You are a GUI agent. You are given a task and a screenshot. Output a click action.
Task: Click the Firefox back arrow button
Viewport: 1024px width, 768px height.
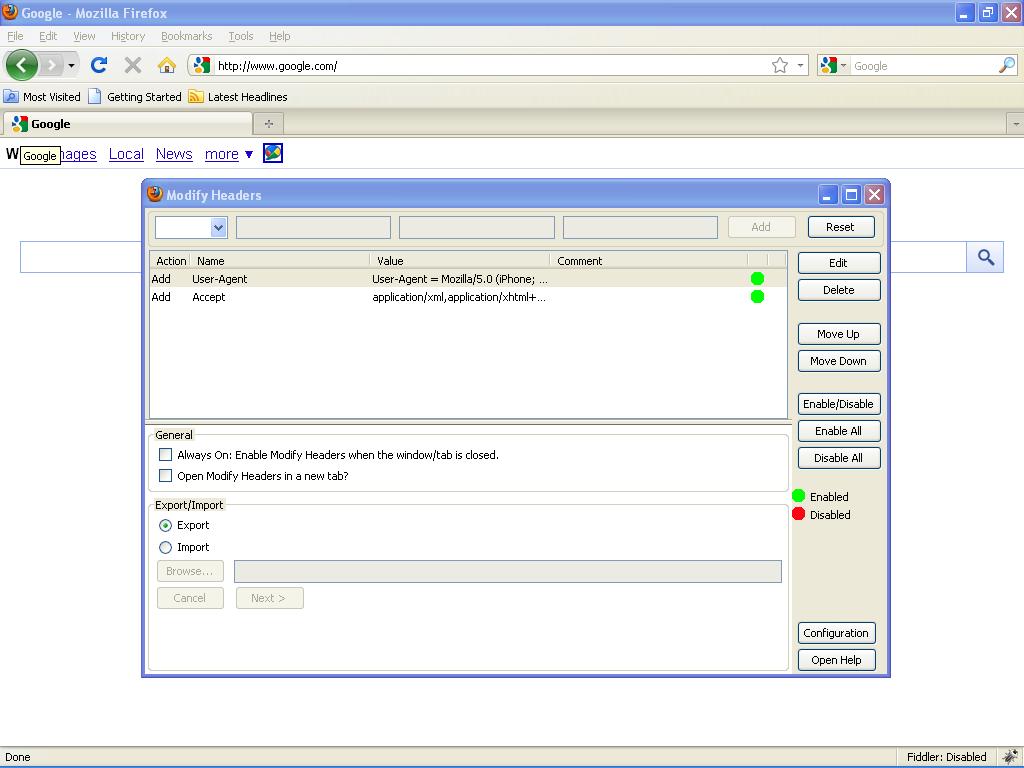[21, 66]
